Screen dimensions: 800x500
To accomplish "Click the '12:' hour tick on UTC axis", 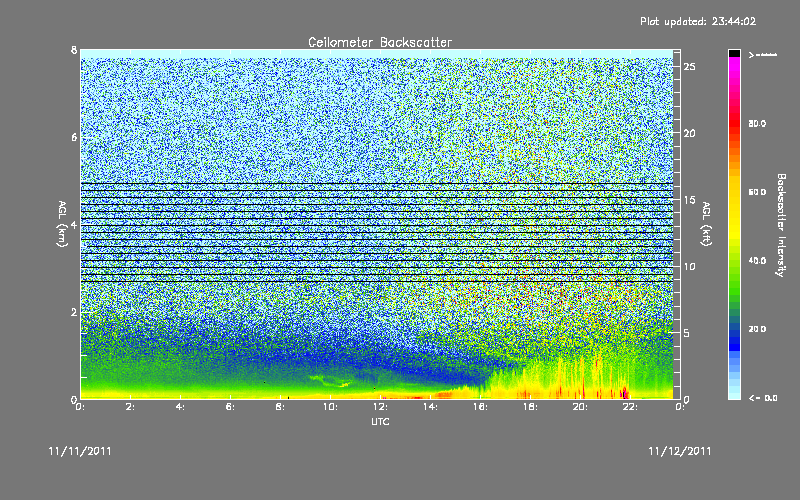I will (x=381, y=407).
